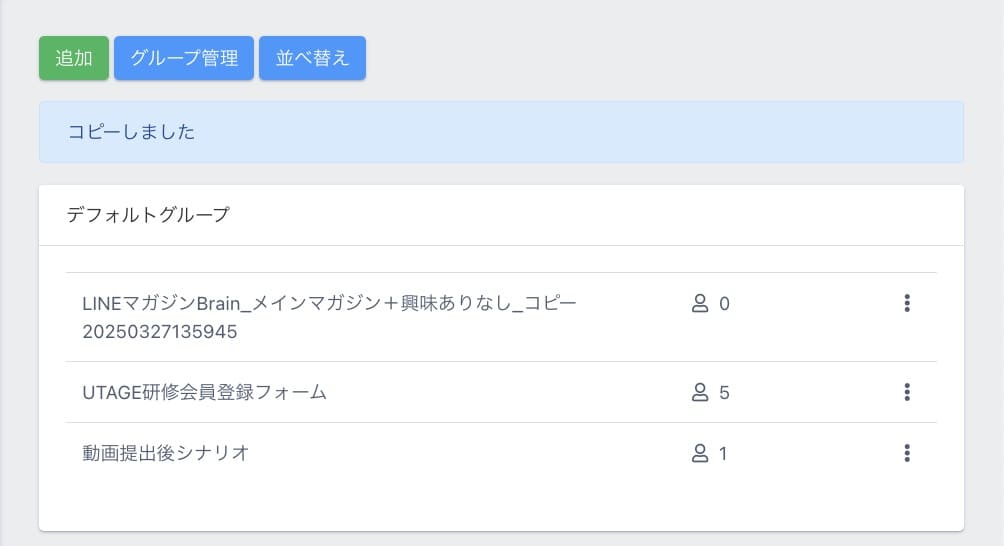The height and width of the screenshot is (546, 1004).
Task: Open UTAGE研修会員登録フォーム scenario
Action: pos(204,392)
